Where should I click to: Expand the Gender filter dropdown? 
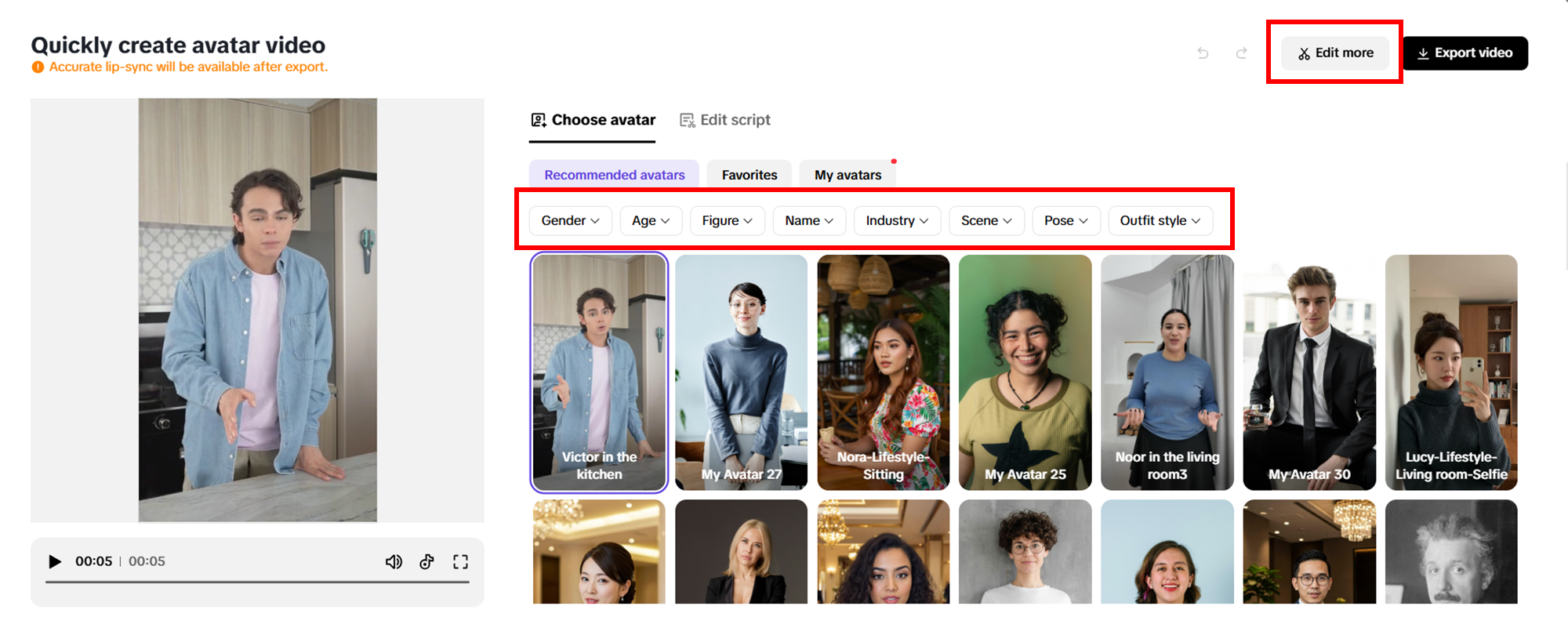[x=570, y=221]
